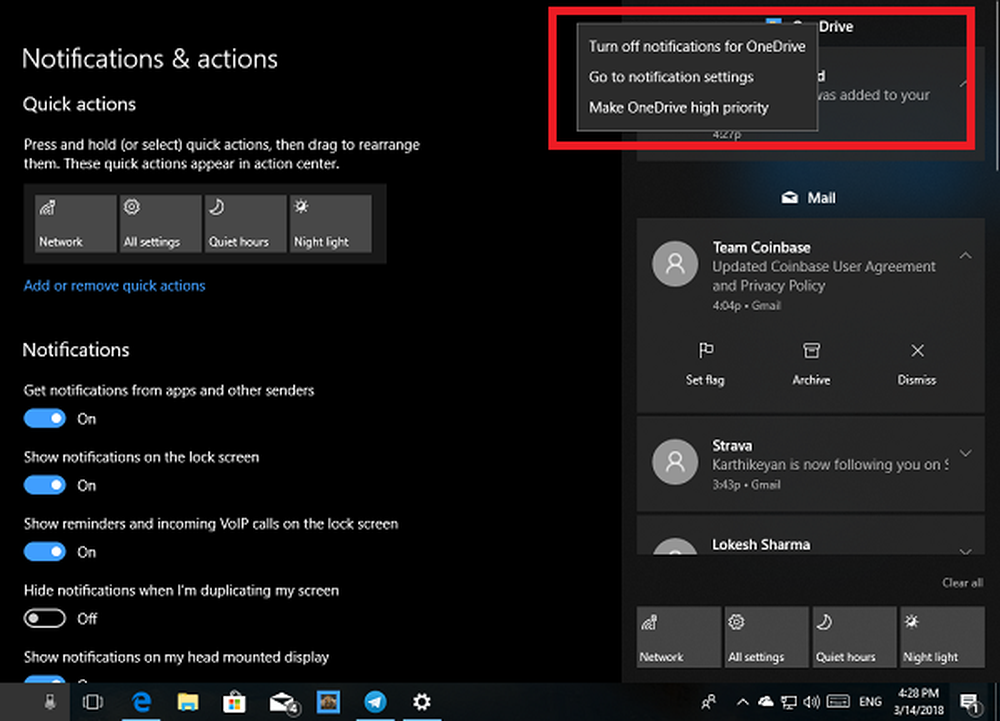Screen dimensions: 1000x721
Task: Dismiss the Team Coinbase notification
Action: (x=917, y=352)
